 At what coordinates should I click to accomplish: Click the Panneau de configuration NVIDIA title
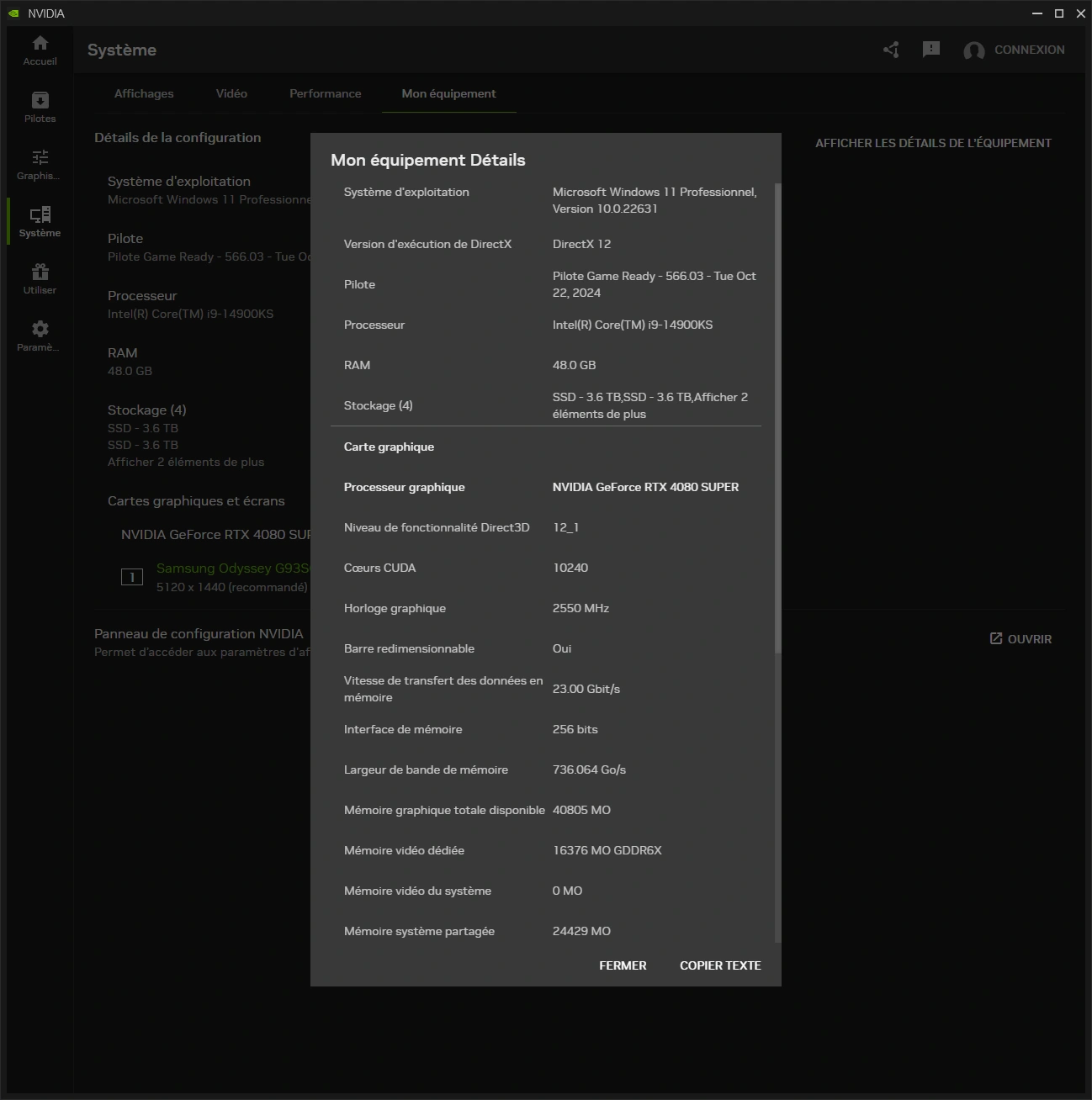point(199,633)
